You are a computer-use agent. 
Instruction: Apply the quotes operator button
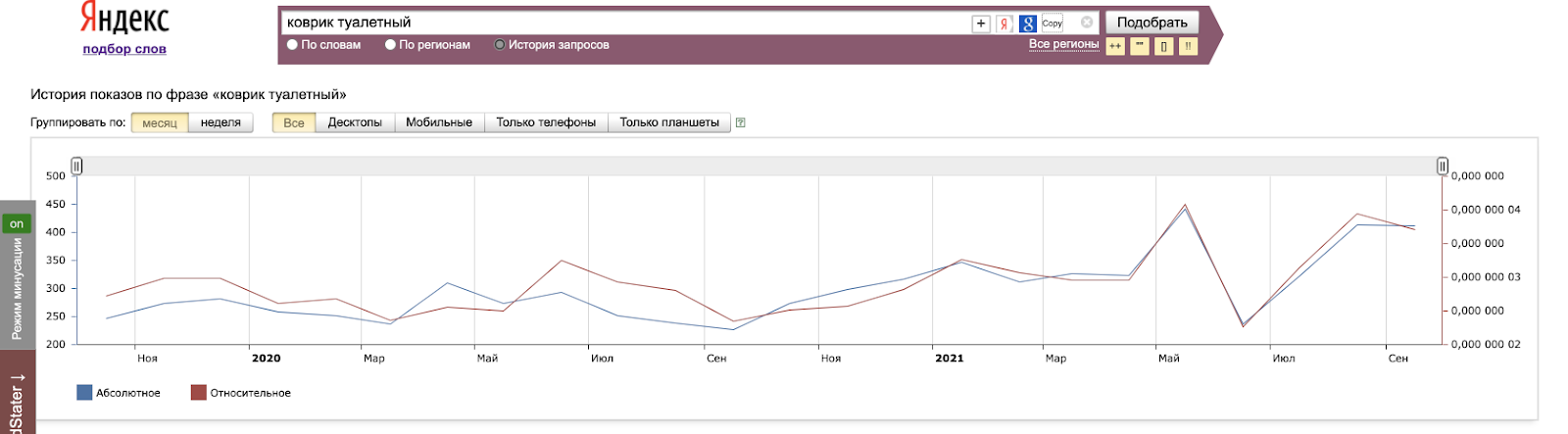coord(1140,46)
